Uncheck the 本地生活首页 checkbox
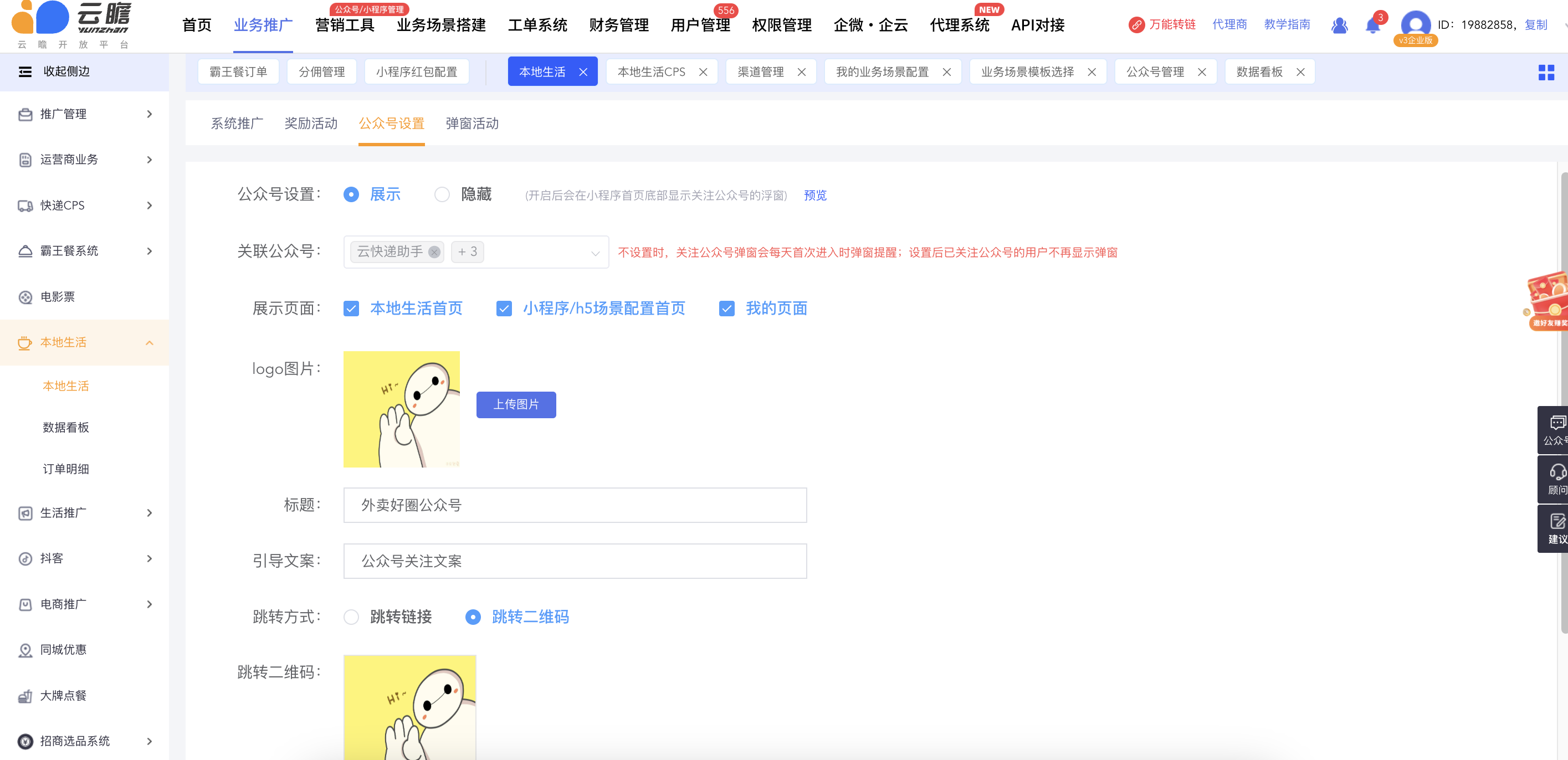The image size is (1568, 760). coord(351,309)
